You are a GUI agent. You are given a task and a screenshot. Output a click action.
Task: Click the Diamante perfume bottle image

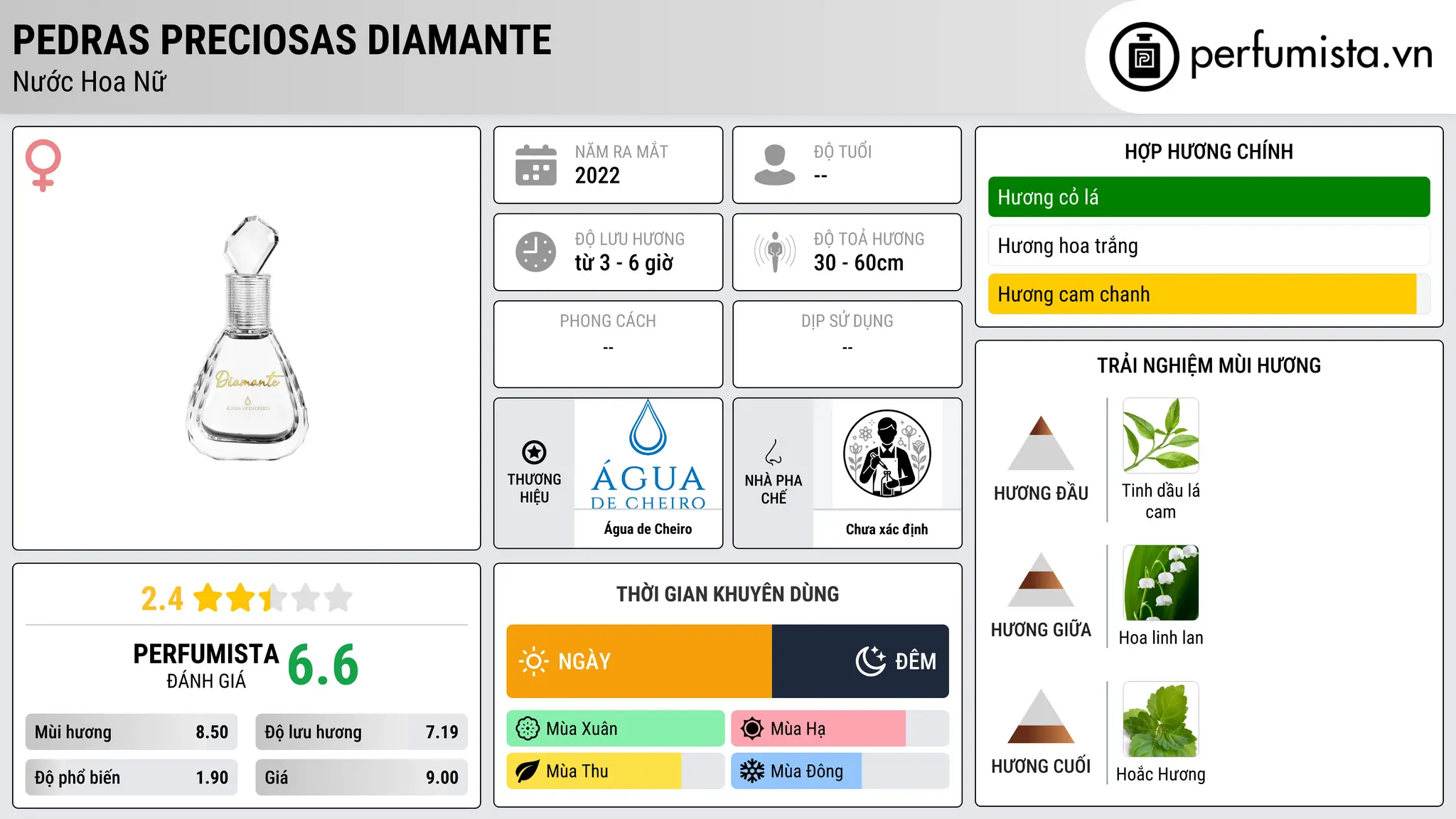tap(247, 338)
